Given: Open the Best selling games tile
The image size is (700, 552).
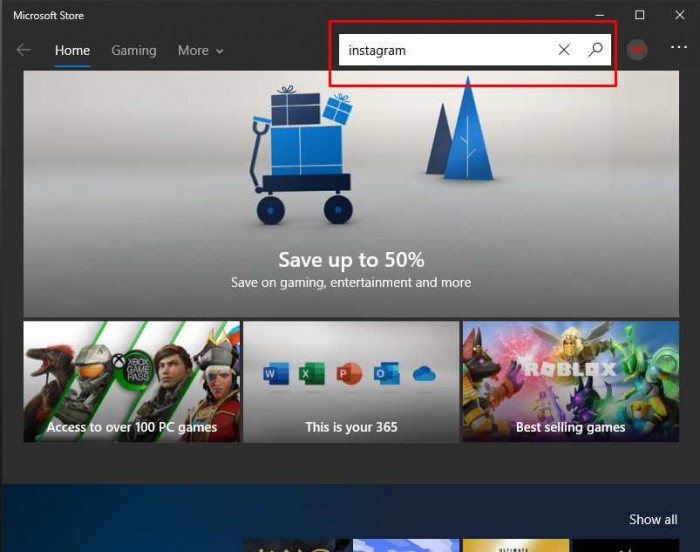Looking at the screenshot, I should click(x=571, y=381).
